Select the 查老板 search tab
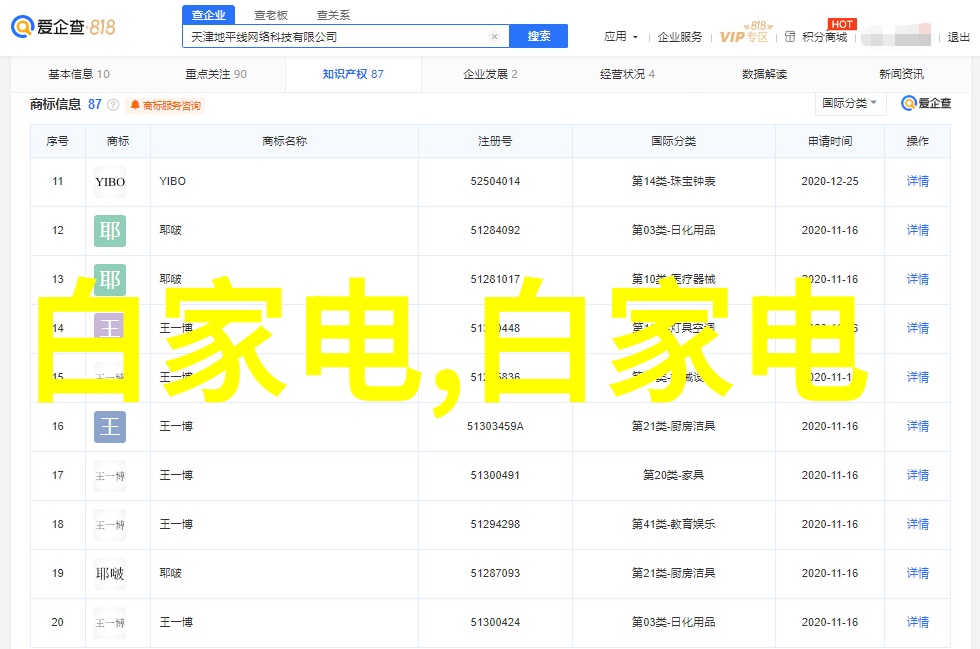Image resolution: width=980 pixels, height=649 pixels. click(271, 15)
